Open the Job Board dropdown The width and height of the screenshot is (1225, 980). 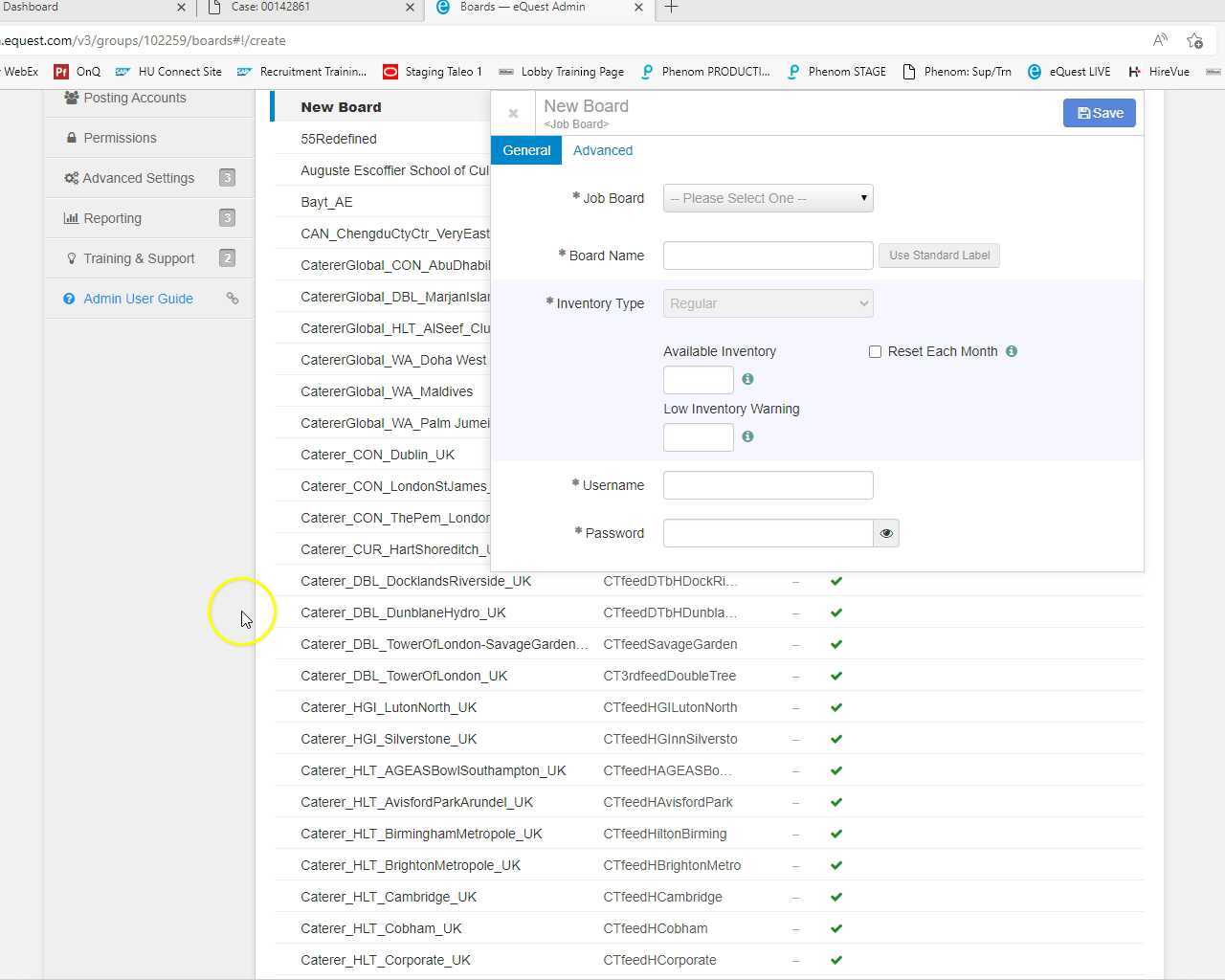(x=768, y=198)
